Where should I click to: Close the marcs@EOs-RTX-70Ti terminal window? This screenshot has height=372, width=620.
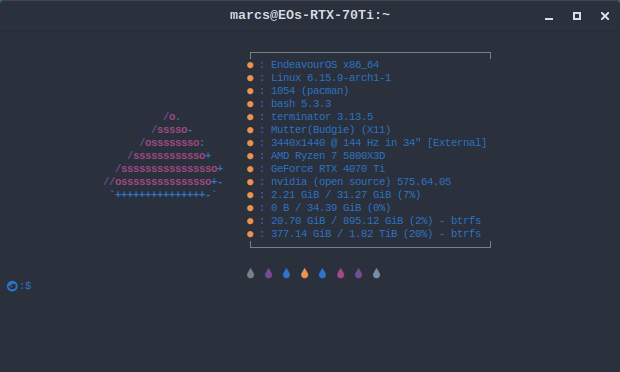pyautogui.click(x=605, y=16)
